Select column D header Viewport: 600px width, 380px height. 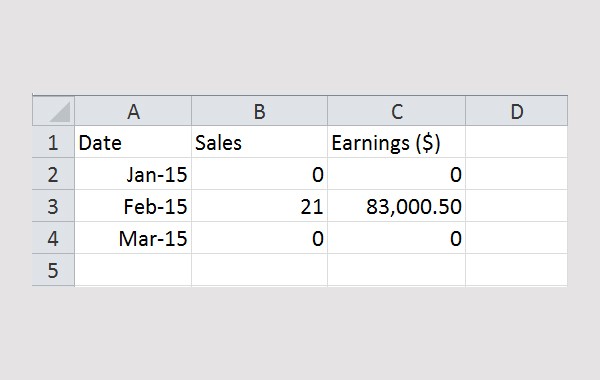click(517, 111)
